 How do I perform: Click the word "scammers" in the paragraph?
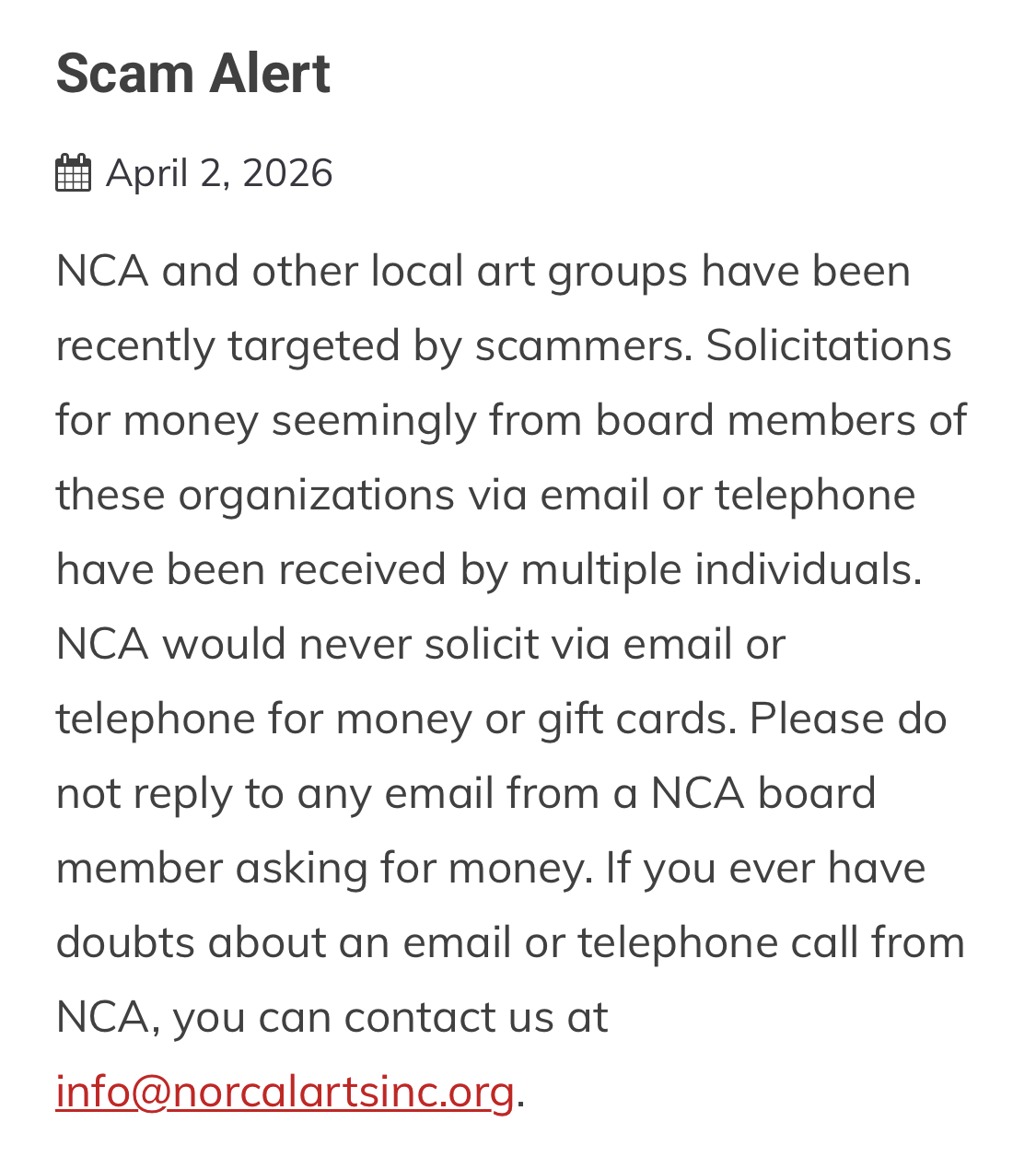583,346
